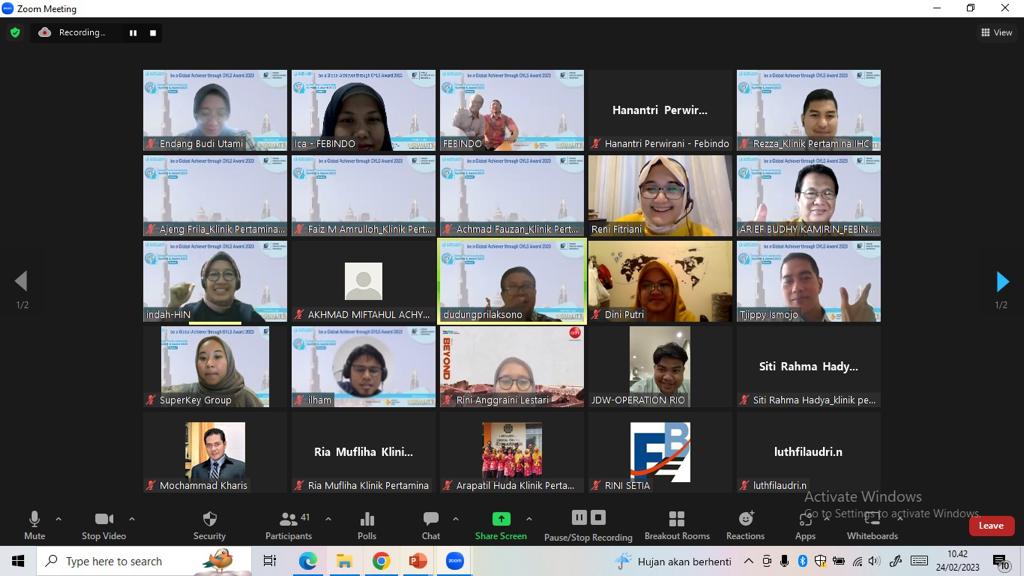Open File Explorer from the taskbar

tap(344, 561)
